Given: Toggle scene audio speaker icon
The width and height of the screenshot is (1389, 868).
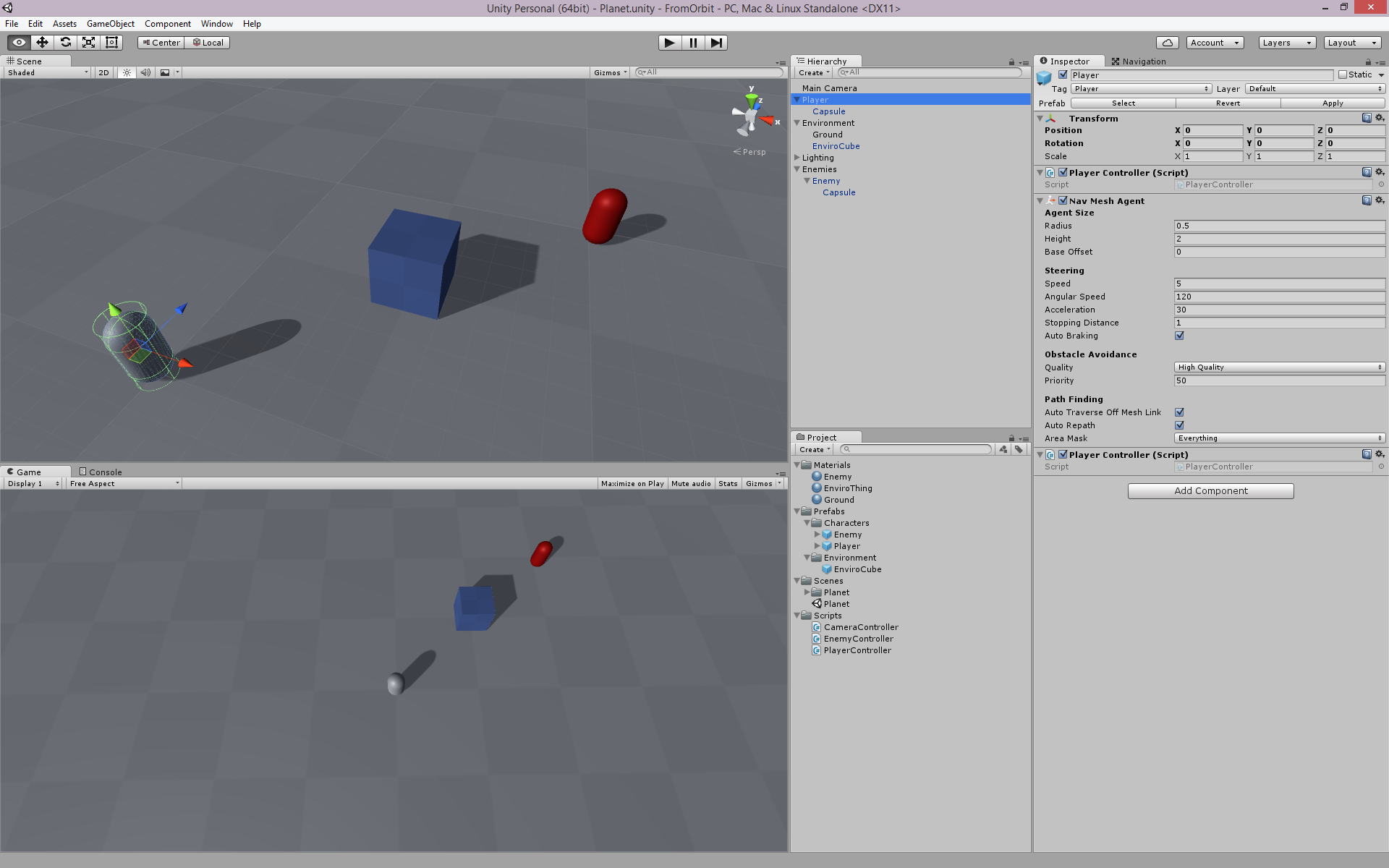Looking at the screenshot, I should point(145,72).
